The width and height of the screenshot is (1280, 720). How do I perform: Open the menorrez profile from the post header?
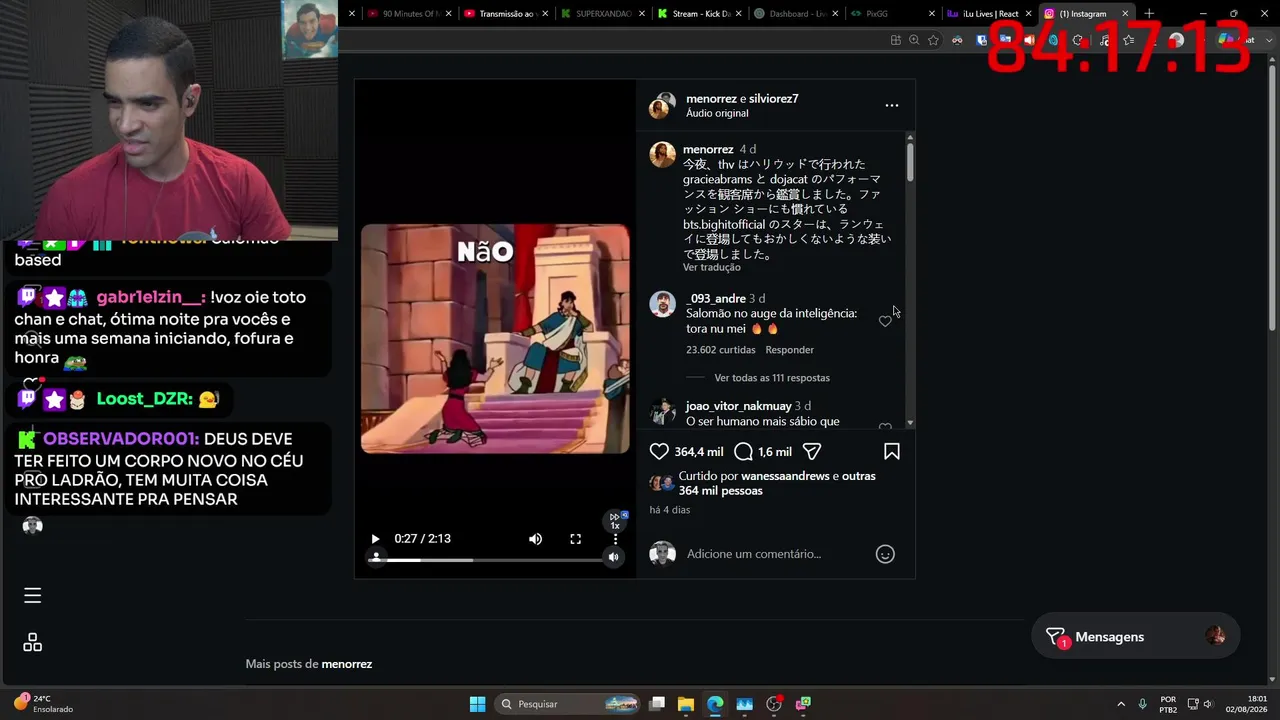click(711, 99)
